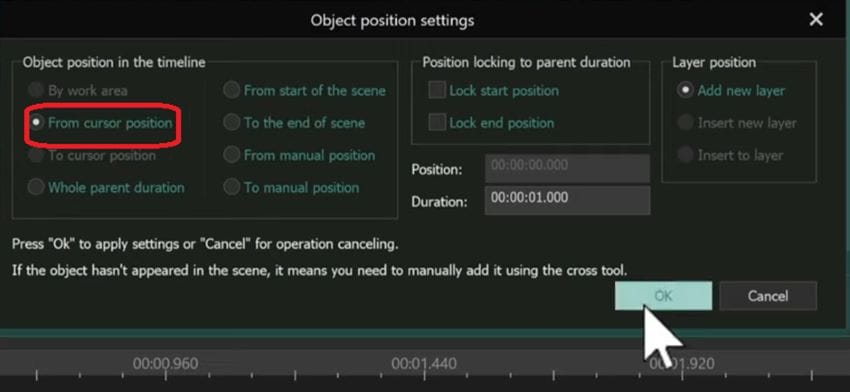
Task: Click the 00:00.960 timeline mark
Action: pyautogui.click(x=165, y=363)
